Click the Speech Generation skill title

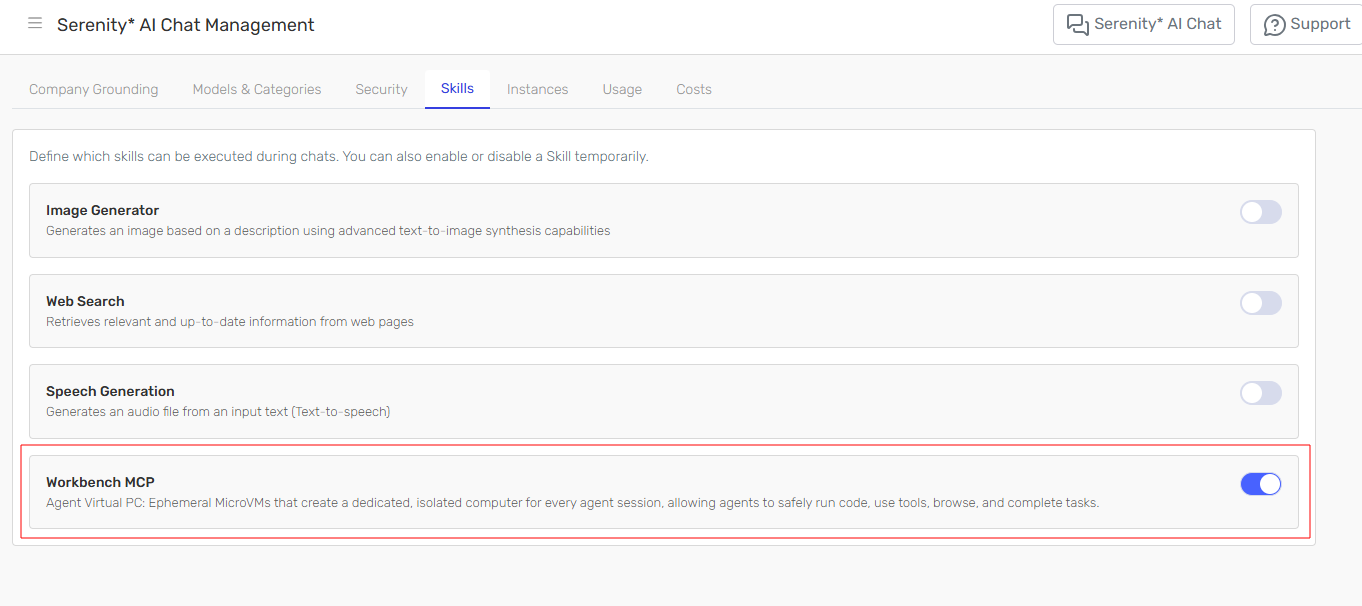110,391
